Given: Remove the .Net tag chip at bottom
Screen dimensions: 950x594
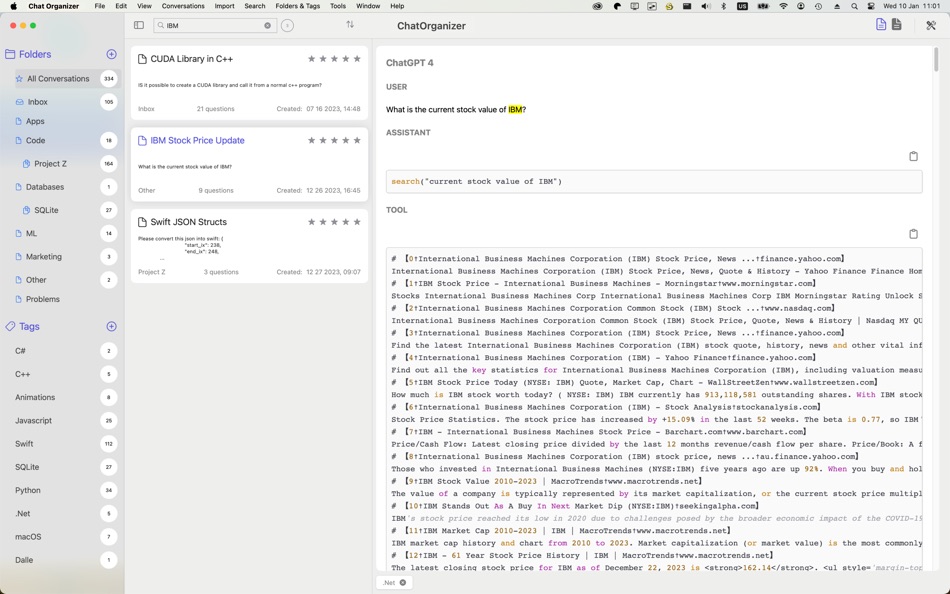Looking at the screenshot, I should (x=402, y=582).
